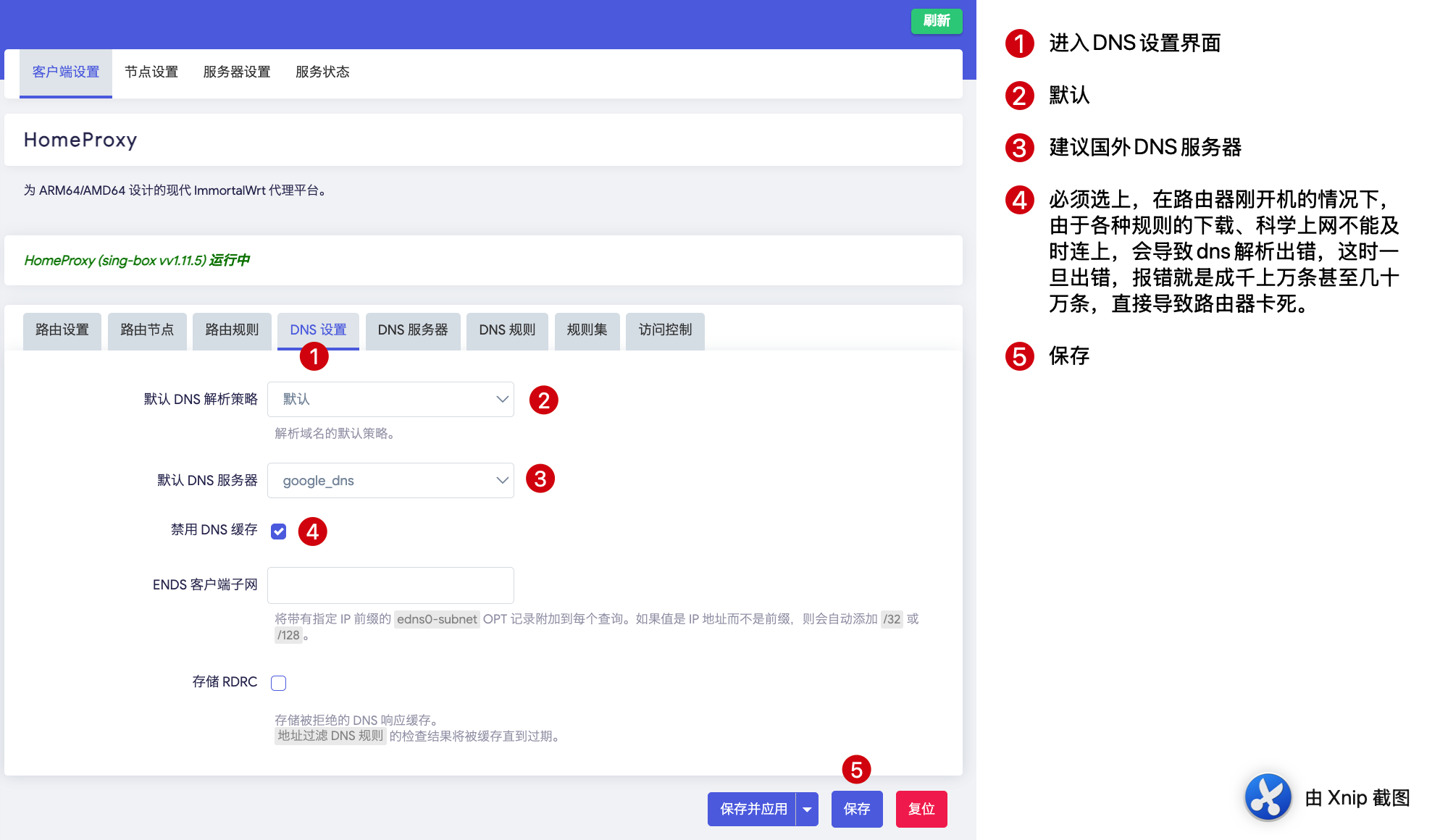
Task: Select the DNS 设置 sub-tab
Action: click(x=318, y=330)
